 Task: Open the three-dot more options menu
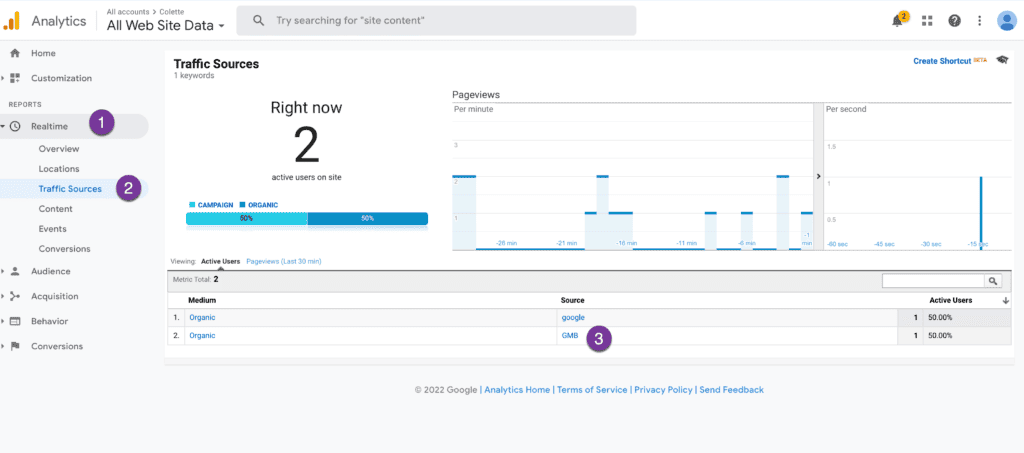pyautogui.click(x=979, y=21)
